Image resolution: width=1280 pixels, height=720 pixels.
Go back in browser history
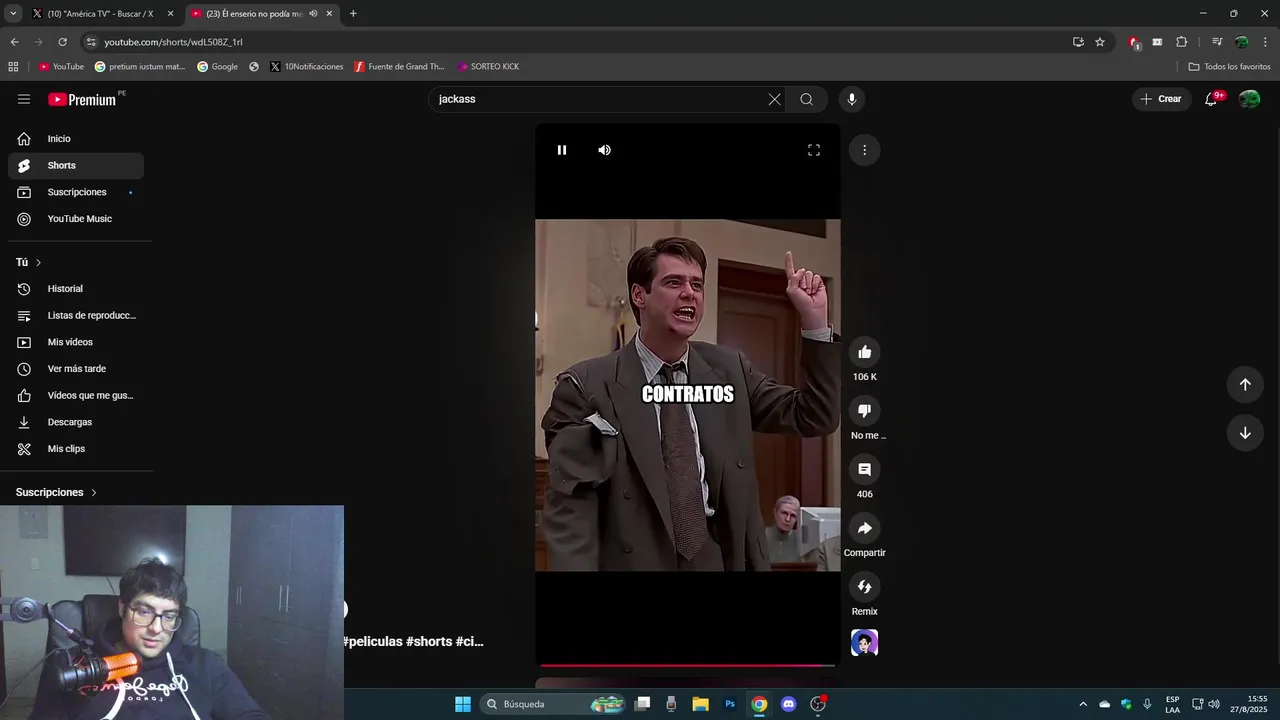14,42
